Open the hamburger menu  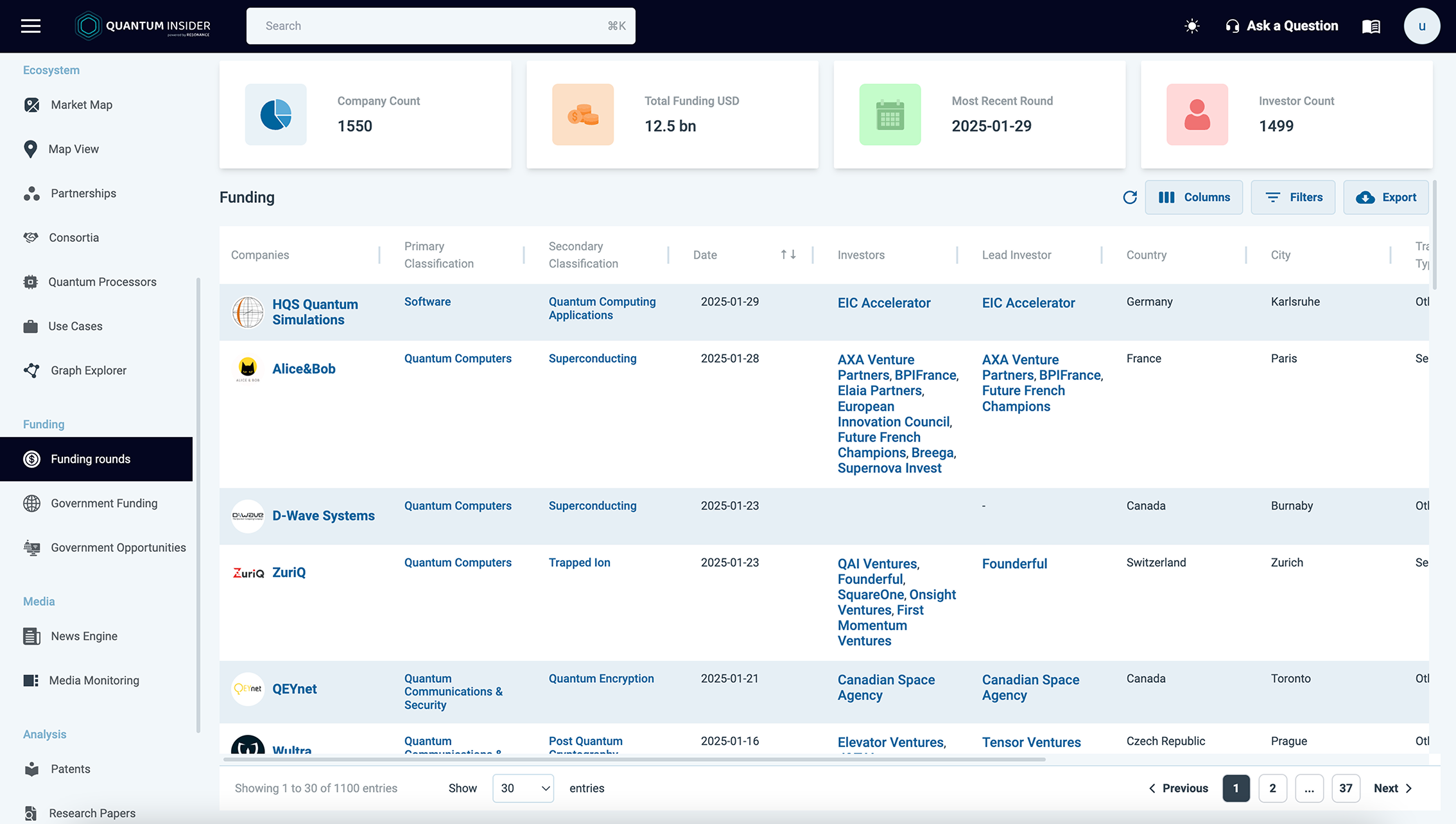[x=31, y=26]
